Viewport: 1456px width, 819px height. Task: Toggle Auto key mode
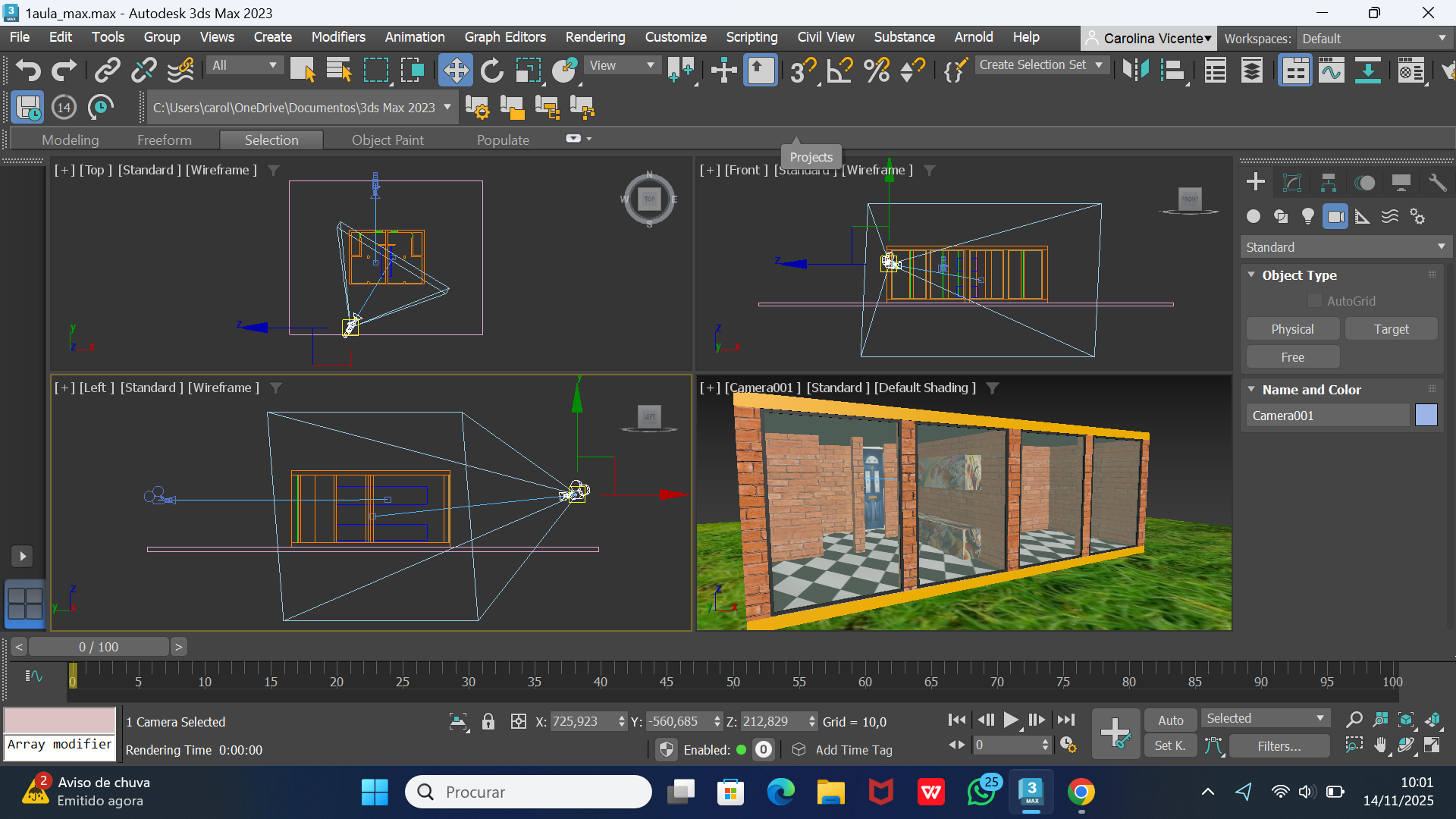(x=1170, y=720)
